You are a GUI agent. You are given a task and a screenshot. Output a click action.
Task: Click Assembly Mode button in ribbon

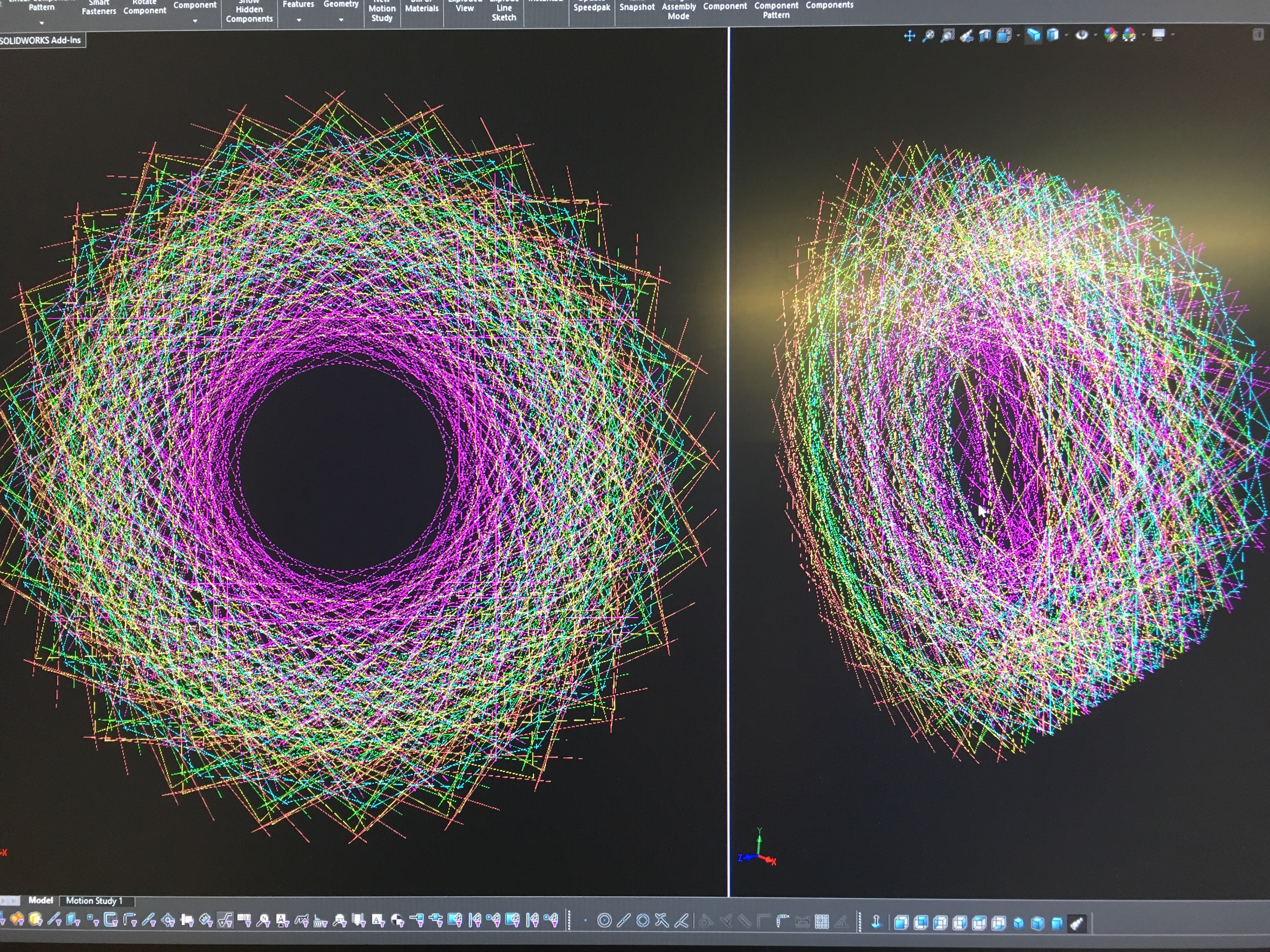pos(679,10)
